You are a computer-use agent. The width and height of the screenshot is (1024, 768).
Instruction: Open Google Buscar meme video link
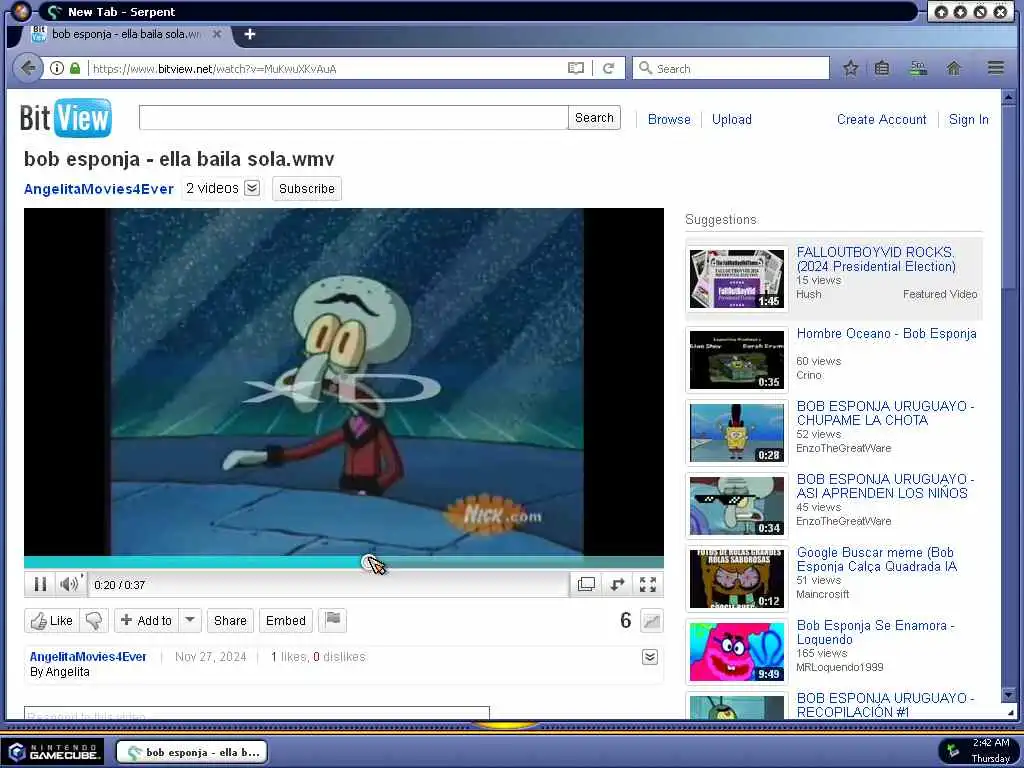click(876, 559)
